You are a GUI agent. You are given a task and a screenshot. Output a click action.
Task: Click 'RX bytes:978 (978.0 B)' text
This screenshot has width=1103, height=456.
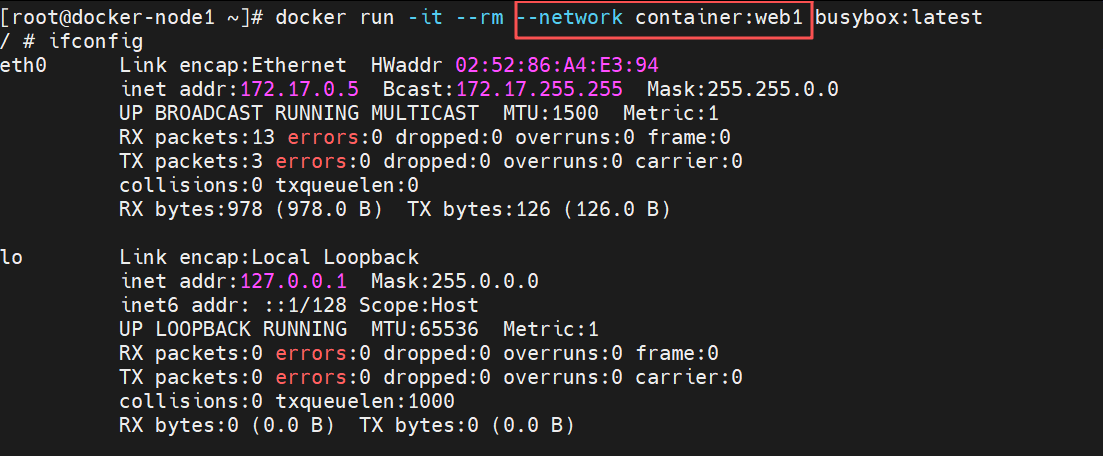pyautogui.click(x=251, y=209)
